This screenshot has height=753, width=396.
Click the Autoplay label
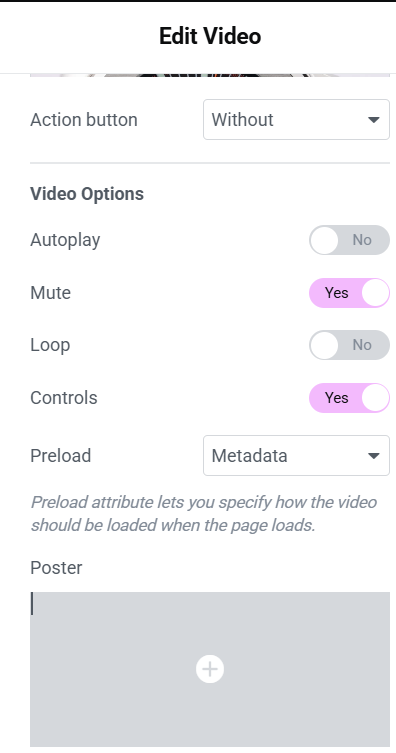pyautogui.click(x=65, y=240)
